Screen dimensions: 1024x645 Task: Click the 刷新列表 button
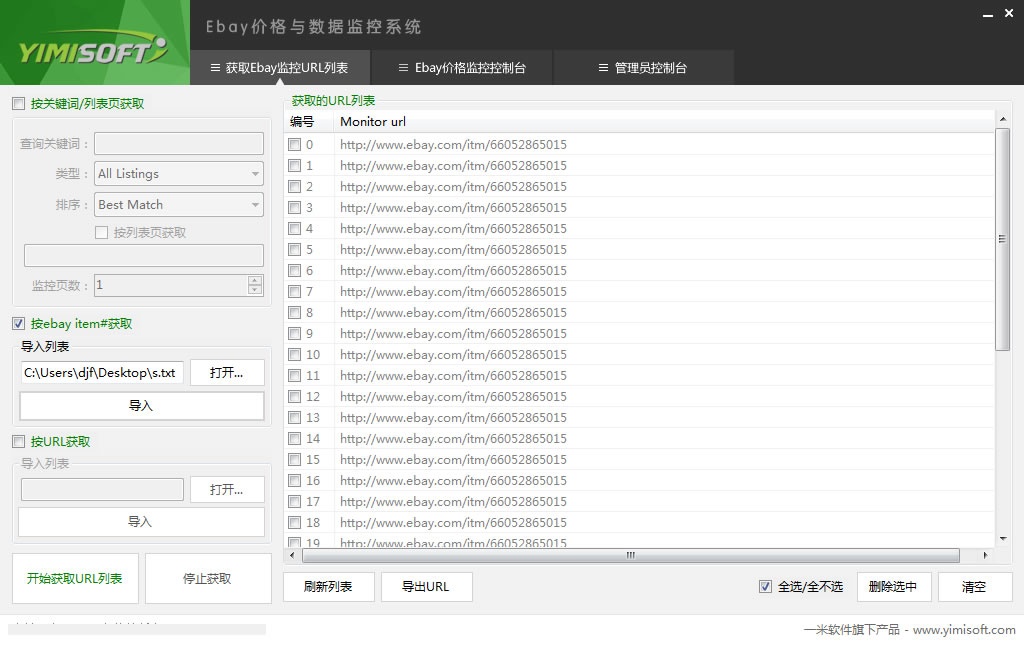point(328,586)
